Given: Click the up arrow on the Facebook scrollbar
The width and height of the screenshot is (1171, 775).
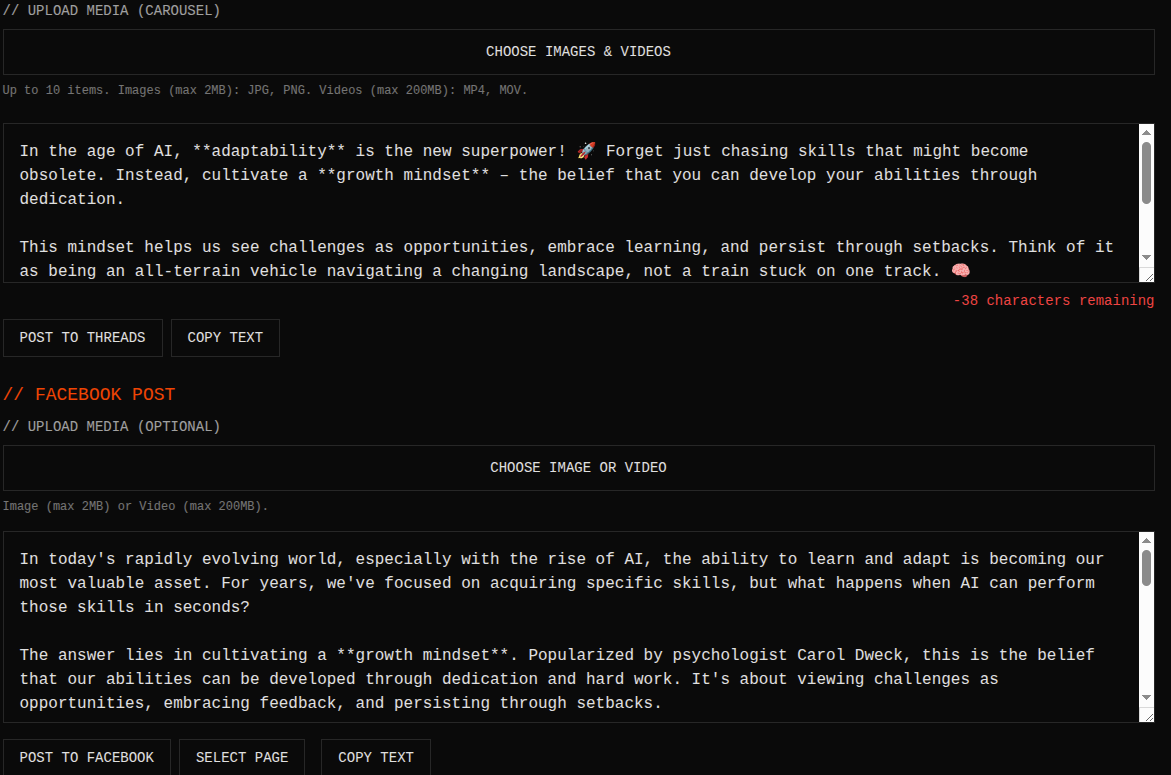Looking at the screenshot, I should click(1146, 539).
